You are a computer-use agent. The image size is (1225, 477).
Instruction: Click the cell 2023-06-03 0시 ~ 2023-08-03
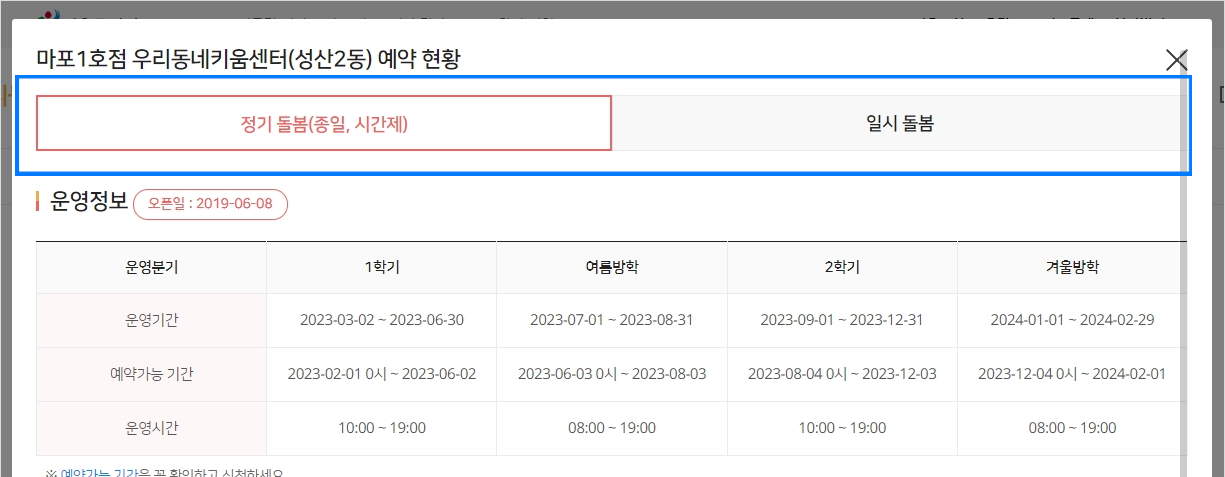[x=612, y=374]
